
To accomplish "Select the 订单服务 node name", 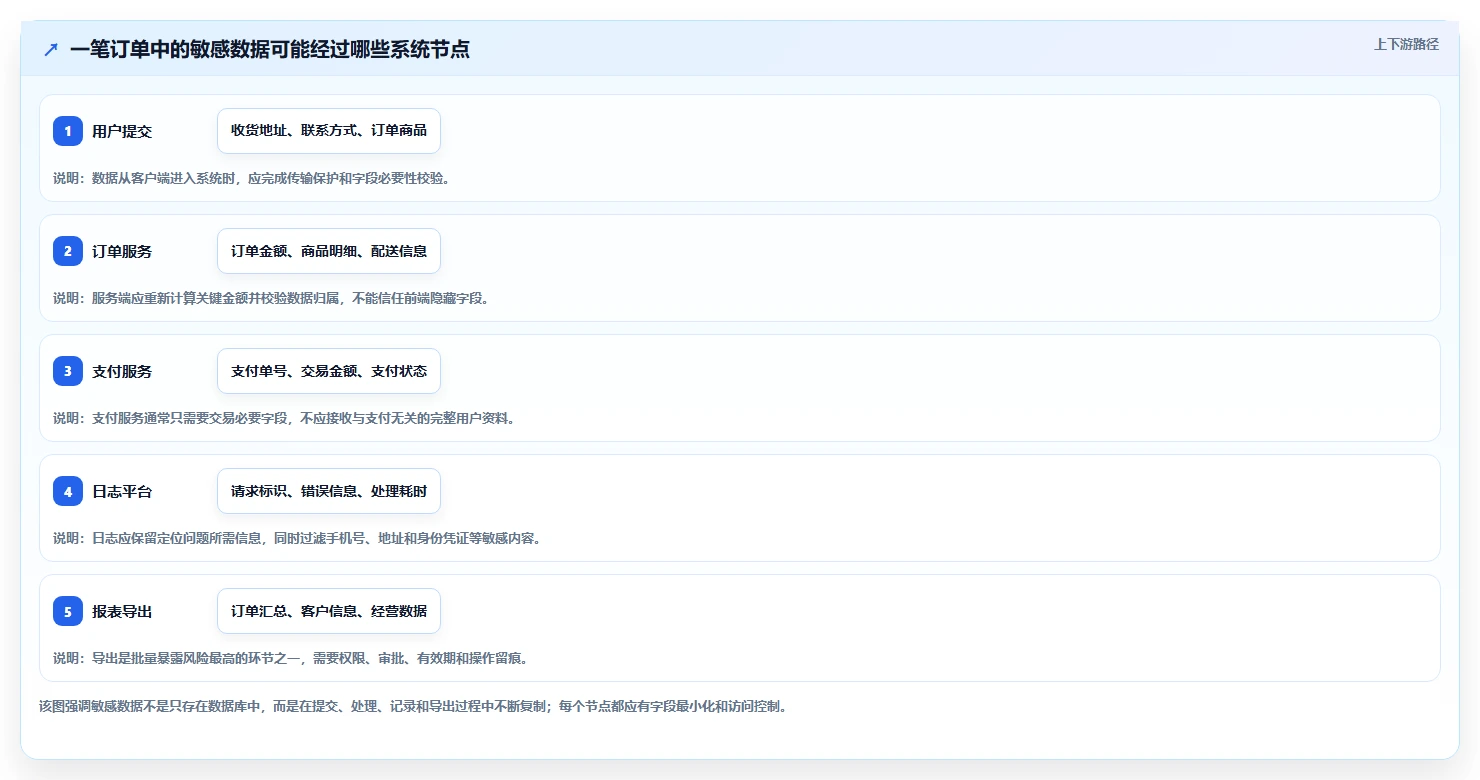I will (x=122, y=251).
